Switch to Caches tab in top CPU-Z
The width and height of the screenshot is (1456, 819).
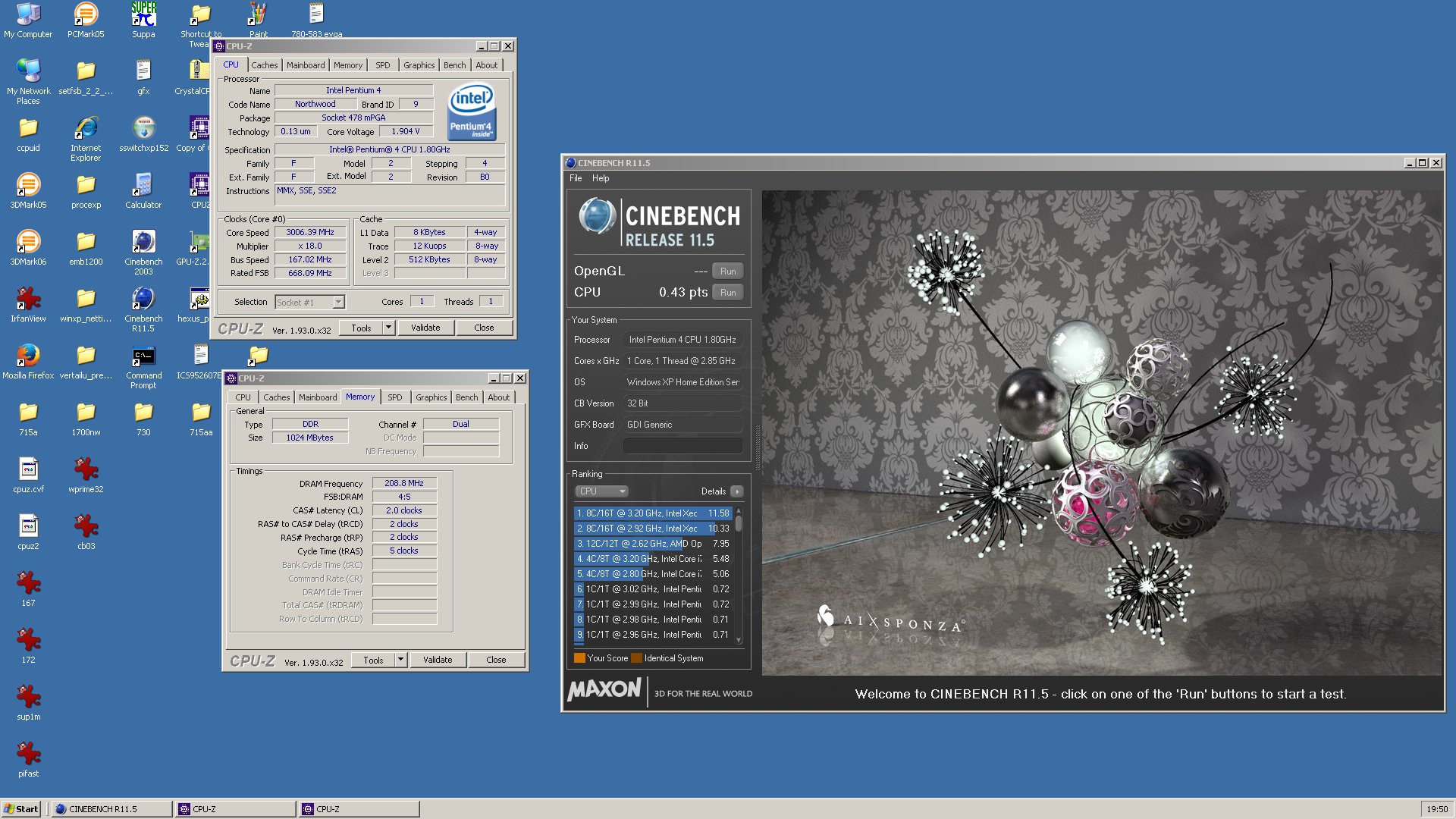click(265, 65)
